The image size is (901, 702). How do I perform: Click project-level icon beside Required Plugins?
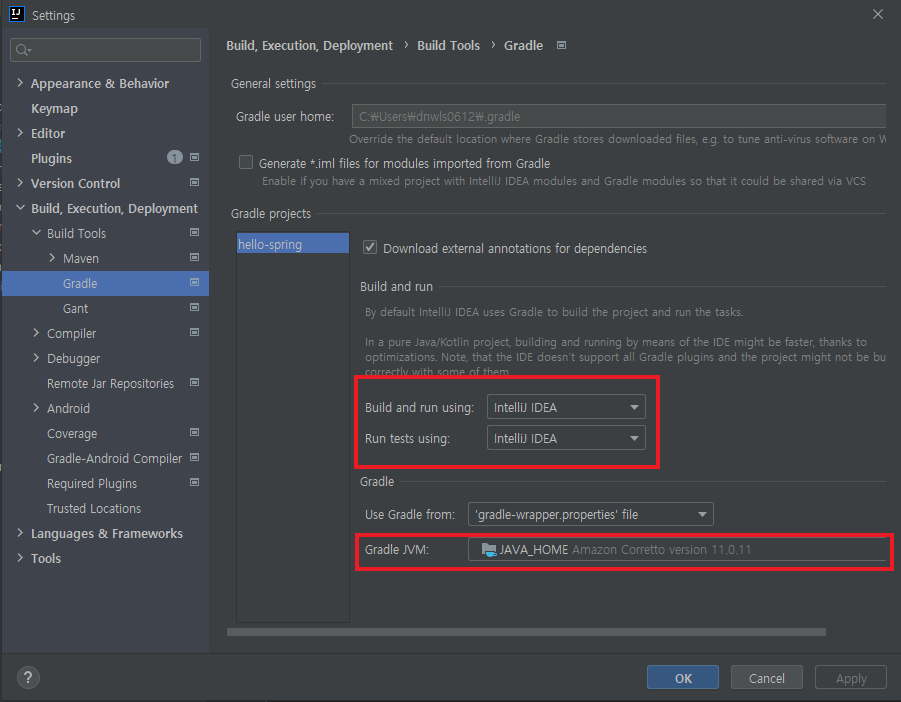point(194,483)
